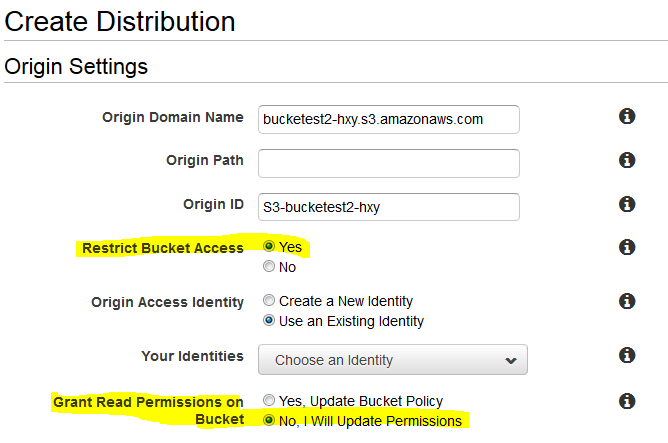This screenshot has height=443, width=668.
Task: Click the Create Distribution page title
Action: click(120, 20)
